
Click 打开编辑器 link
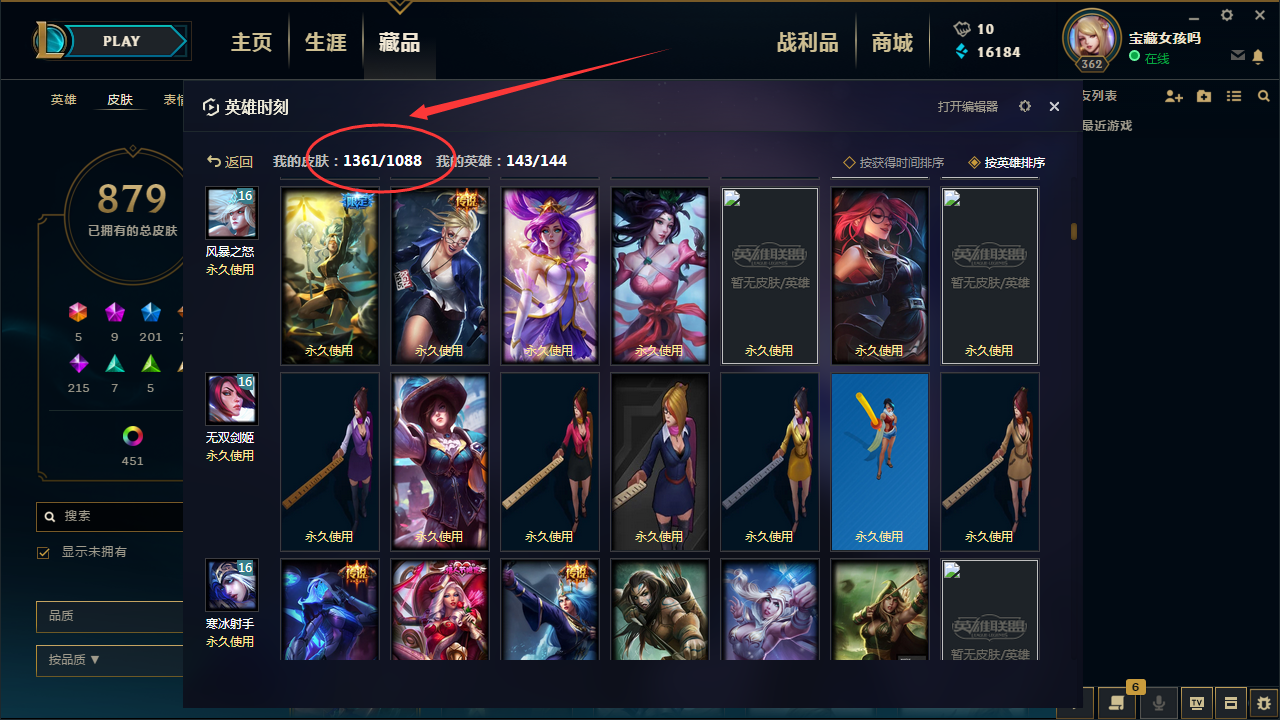point(967,106)
